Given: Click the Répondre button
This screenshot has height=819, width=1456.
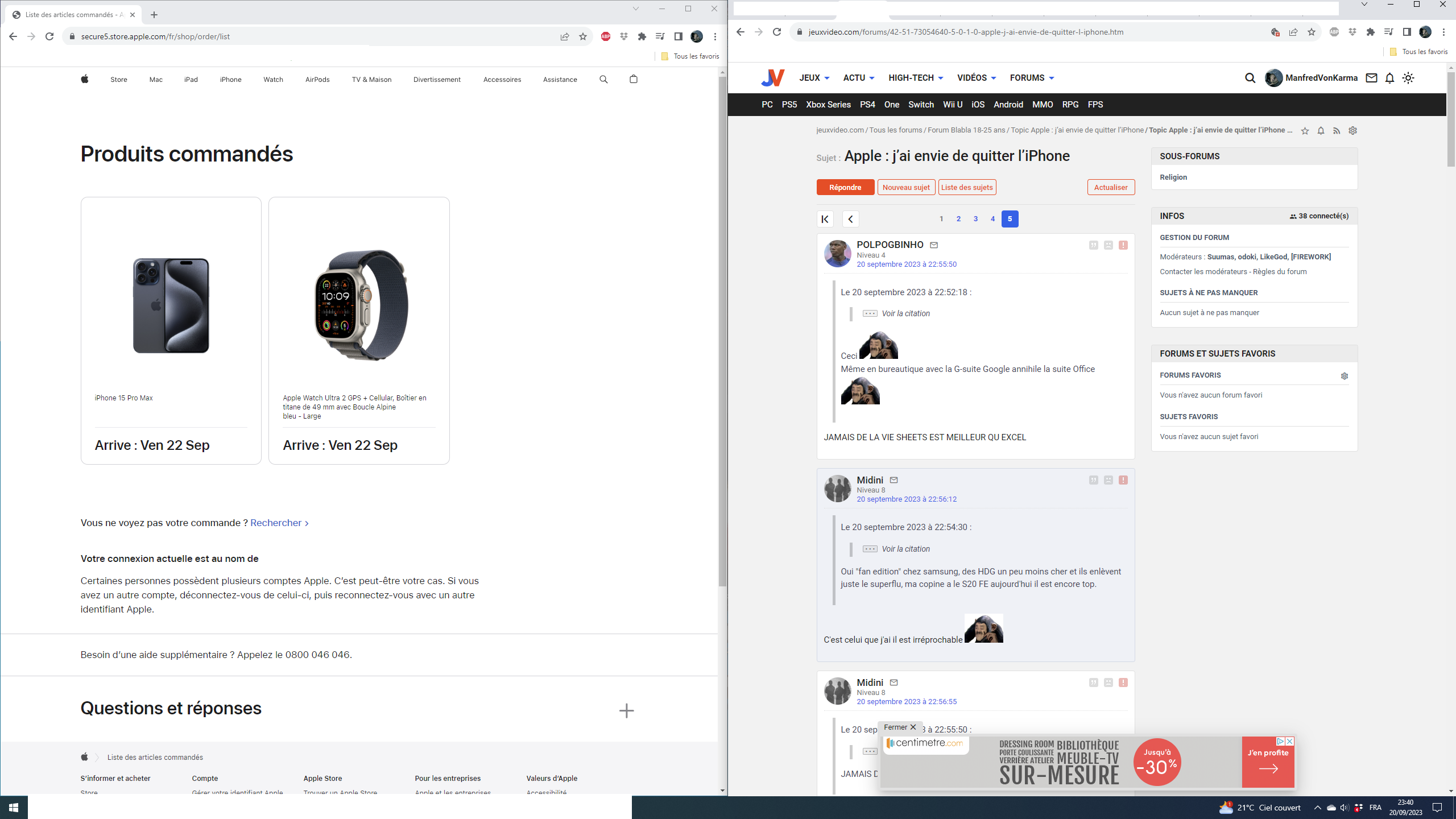Looking at the screenshot, I should pyautogui.click(x=845, y=187).
